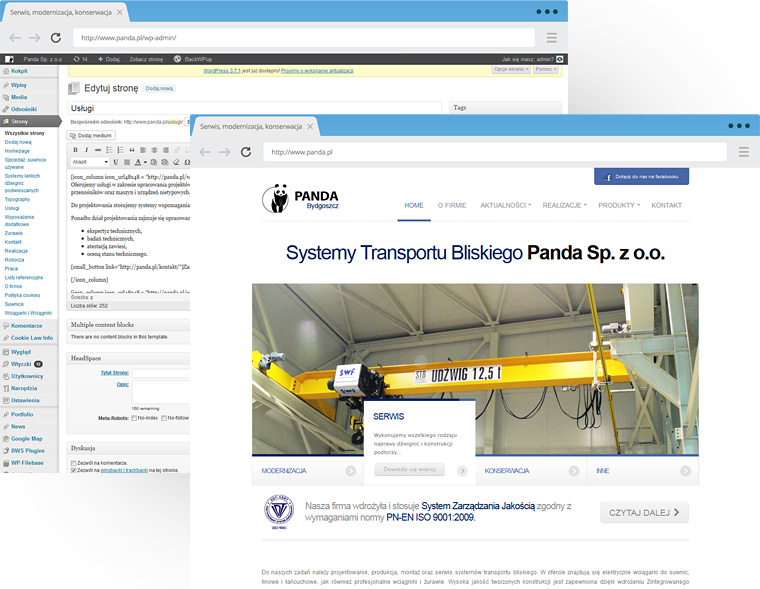Reload the panda.pl front browser page
The height and width of the screenshot is (589, 760).
(x=247, y=152)
